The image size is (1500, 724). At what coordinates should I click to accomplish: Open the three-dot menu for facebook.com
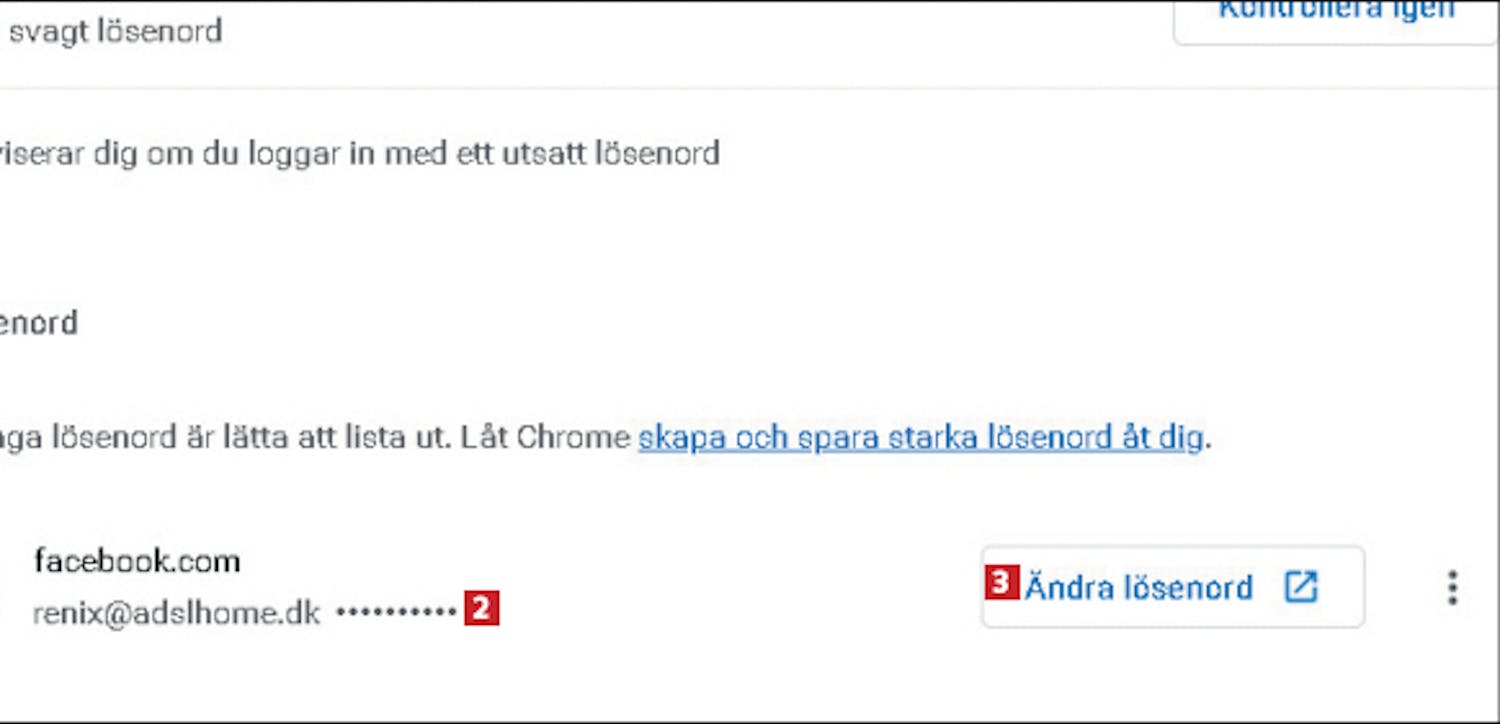click(x=1452, y=588)
